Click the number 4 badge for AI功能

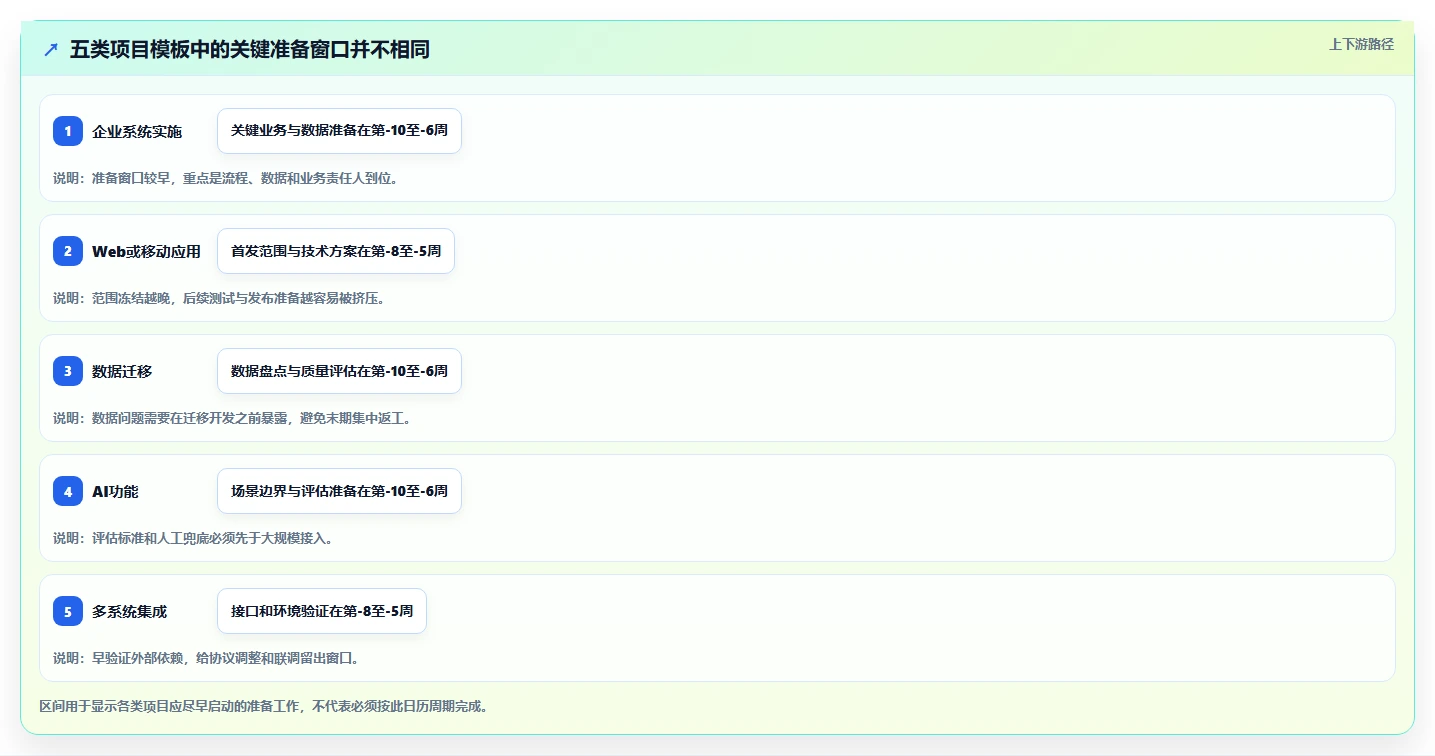coord(68,491)
